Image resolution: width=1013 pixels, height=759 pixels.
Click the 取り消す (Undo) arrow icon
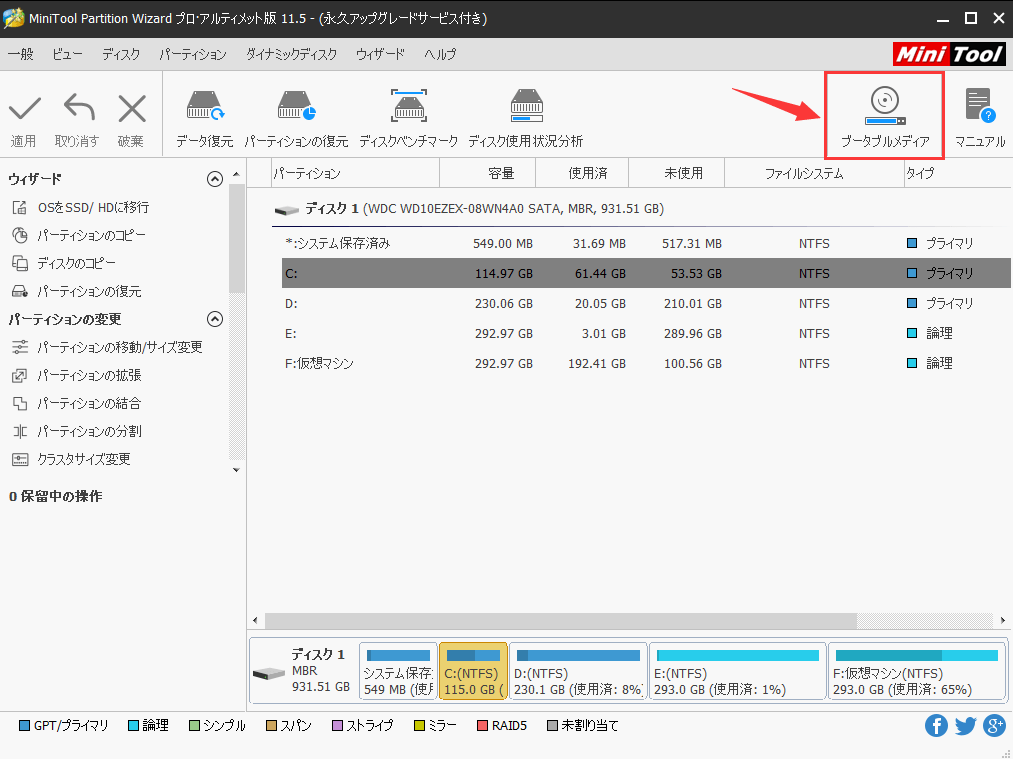76,113
